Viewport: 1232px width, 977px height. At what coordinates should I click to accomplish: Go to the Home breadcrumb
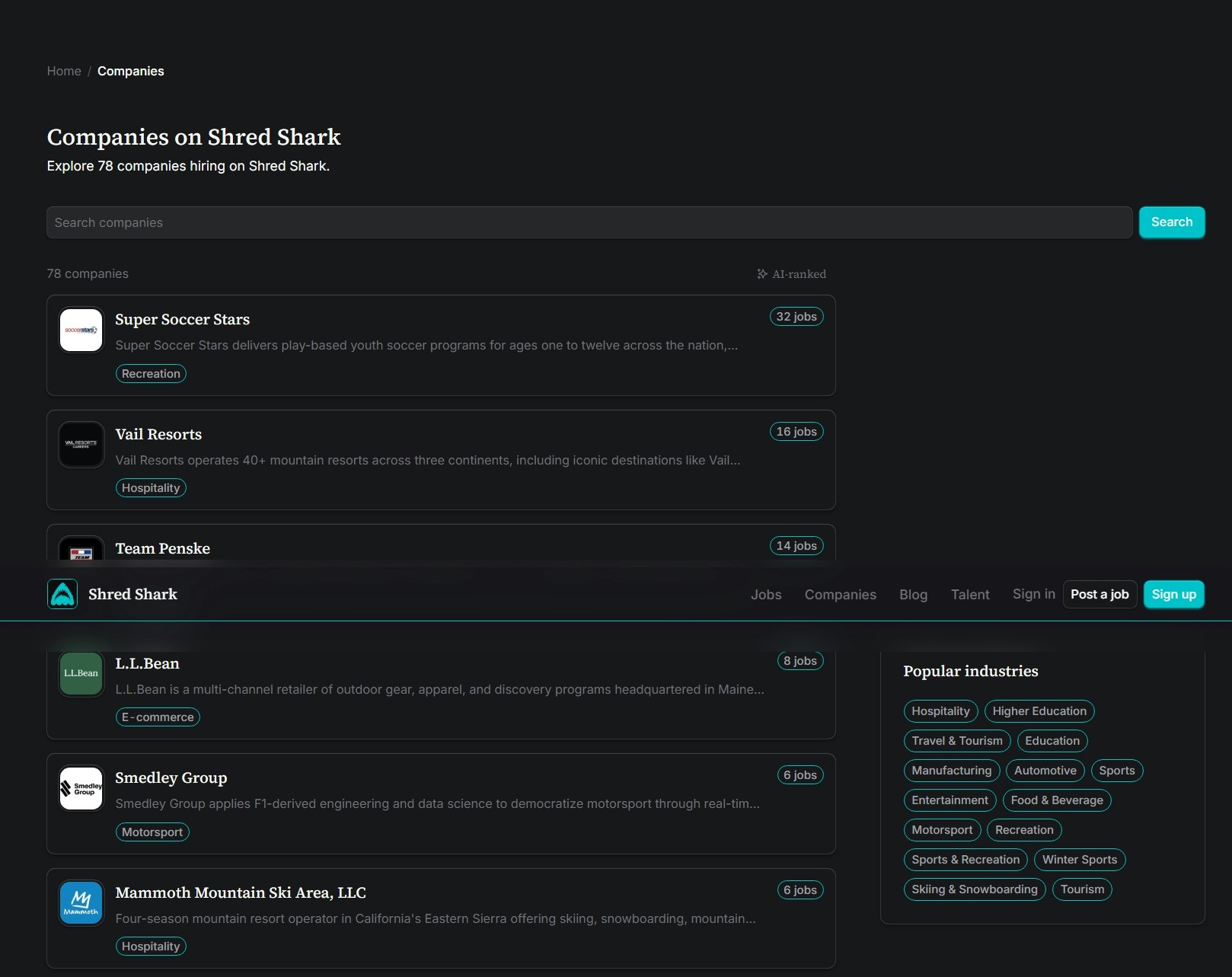click(x=64, y=71)
